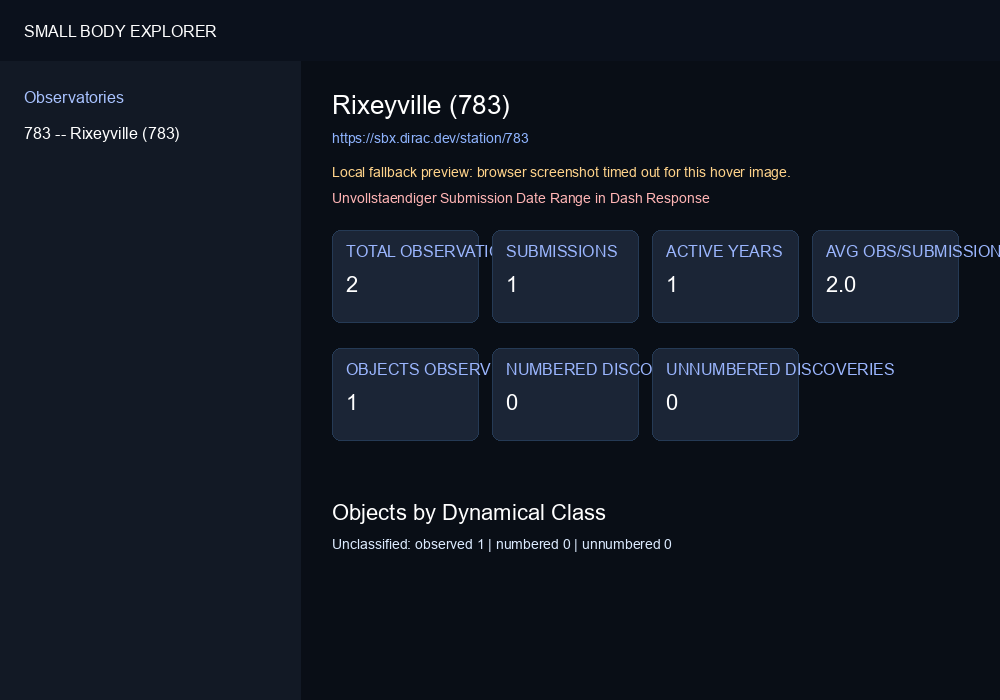Select the Numbered Discoveries stat card
Viewport: 1000px width, 700px height.
coord(566,395)
